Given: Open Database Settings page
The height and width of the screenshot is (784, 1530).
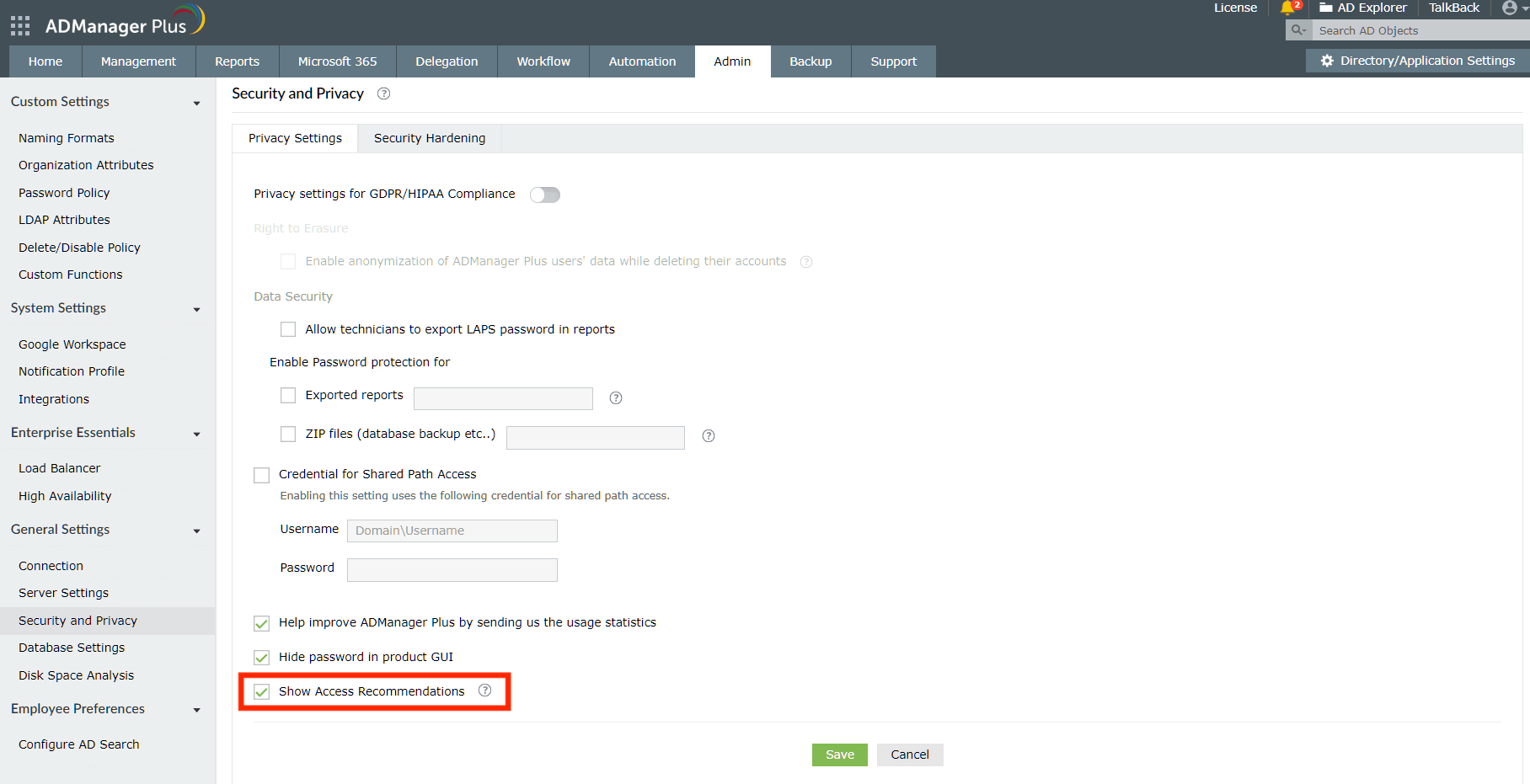Looking at the screenshot, I should point(72,648).
